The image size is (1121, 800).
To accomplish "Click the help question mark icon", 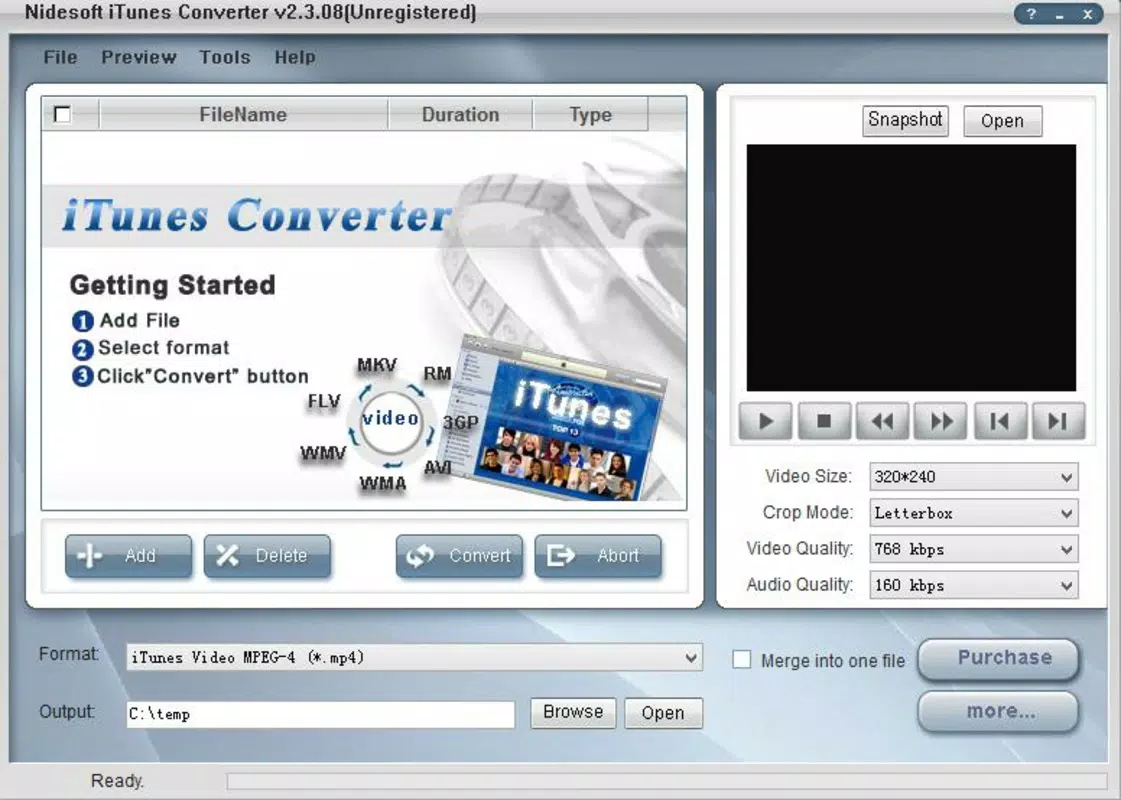I will click(x=1030, y=14).
